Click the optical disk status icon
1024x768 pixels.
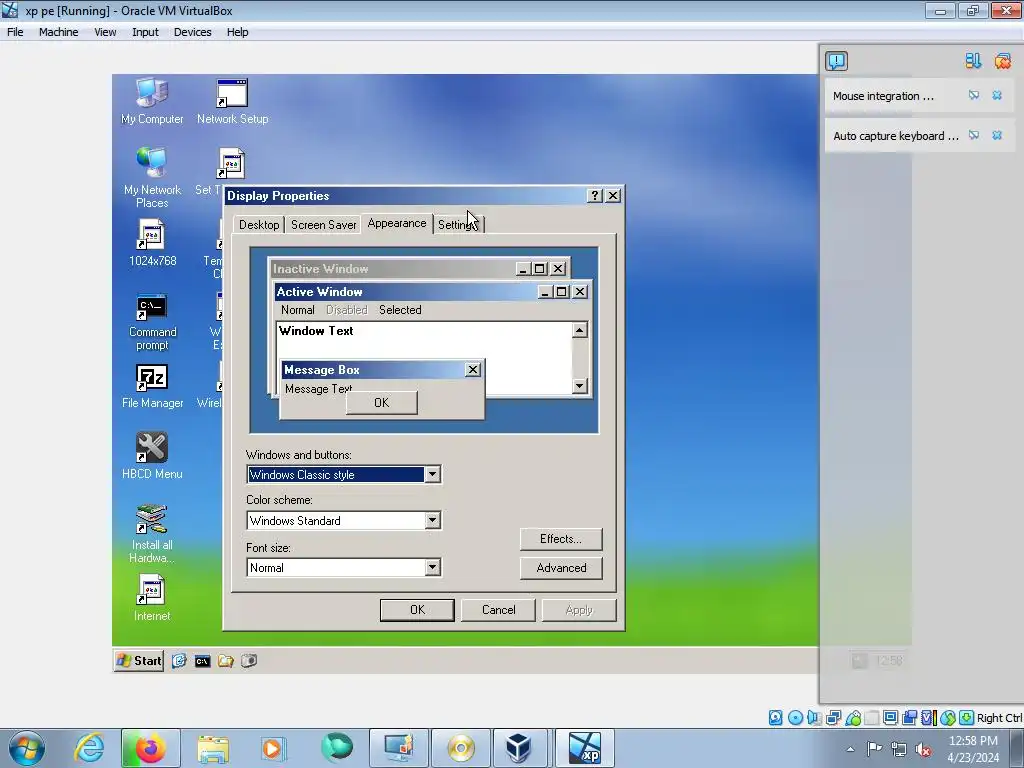coord(795,718)
